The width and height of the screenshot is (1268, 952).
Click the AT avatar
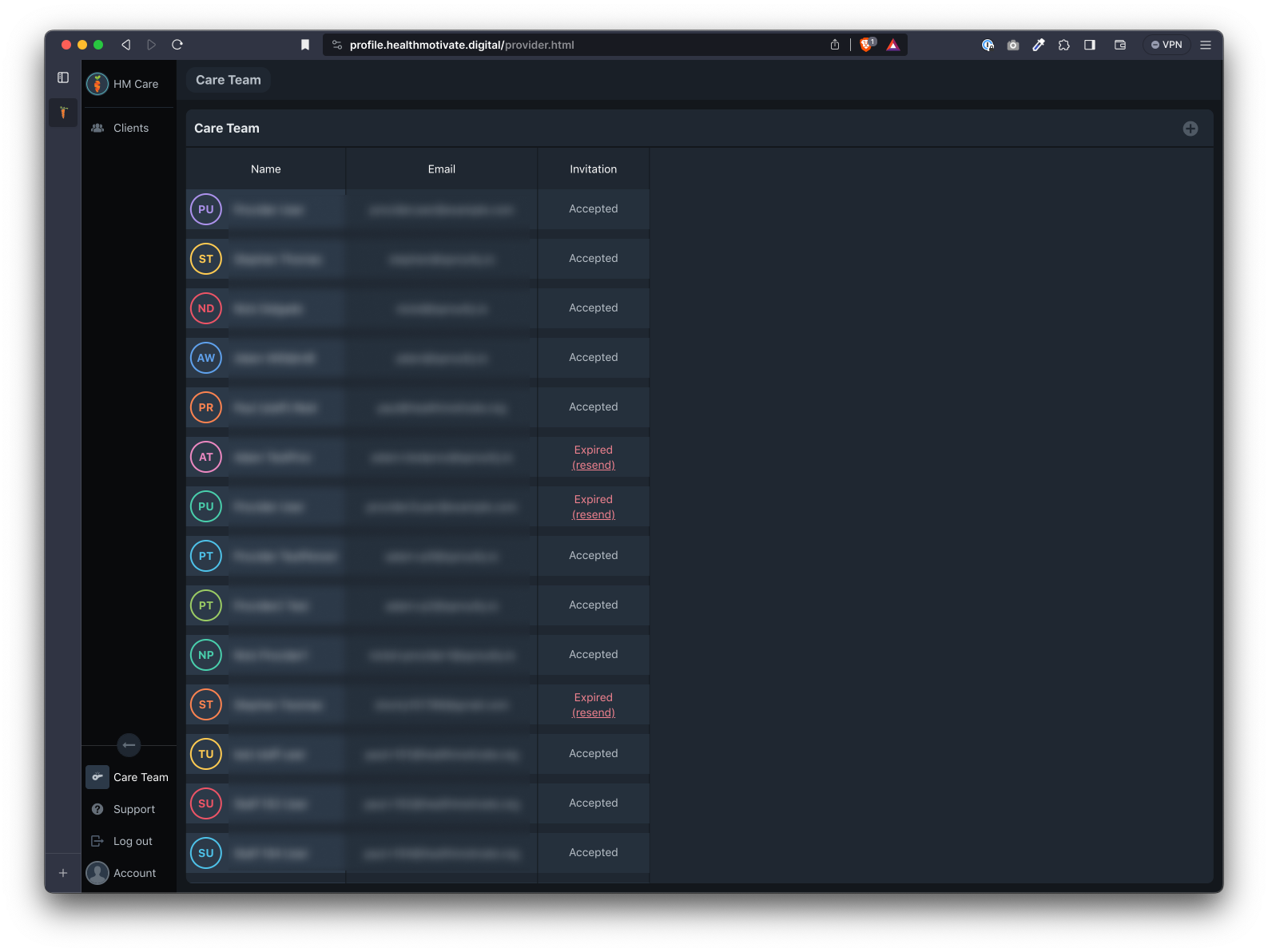coord(206,457)
